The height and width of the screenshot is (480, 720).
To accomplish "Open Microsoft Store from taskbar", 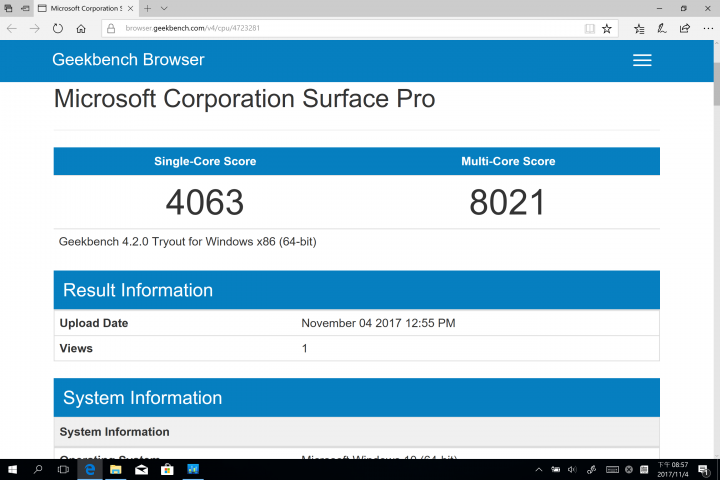I will point(167,469).
